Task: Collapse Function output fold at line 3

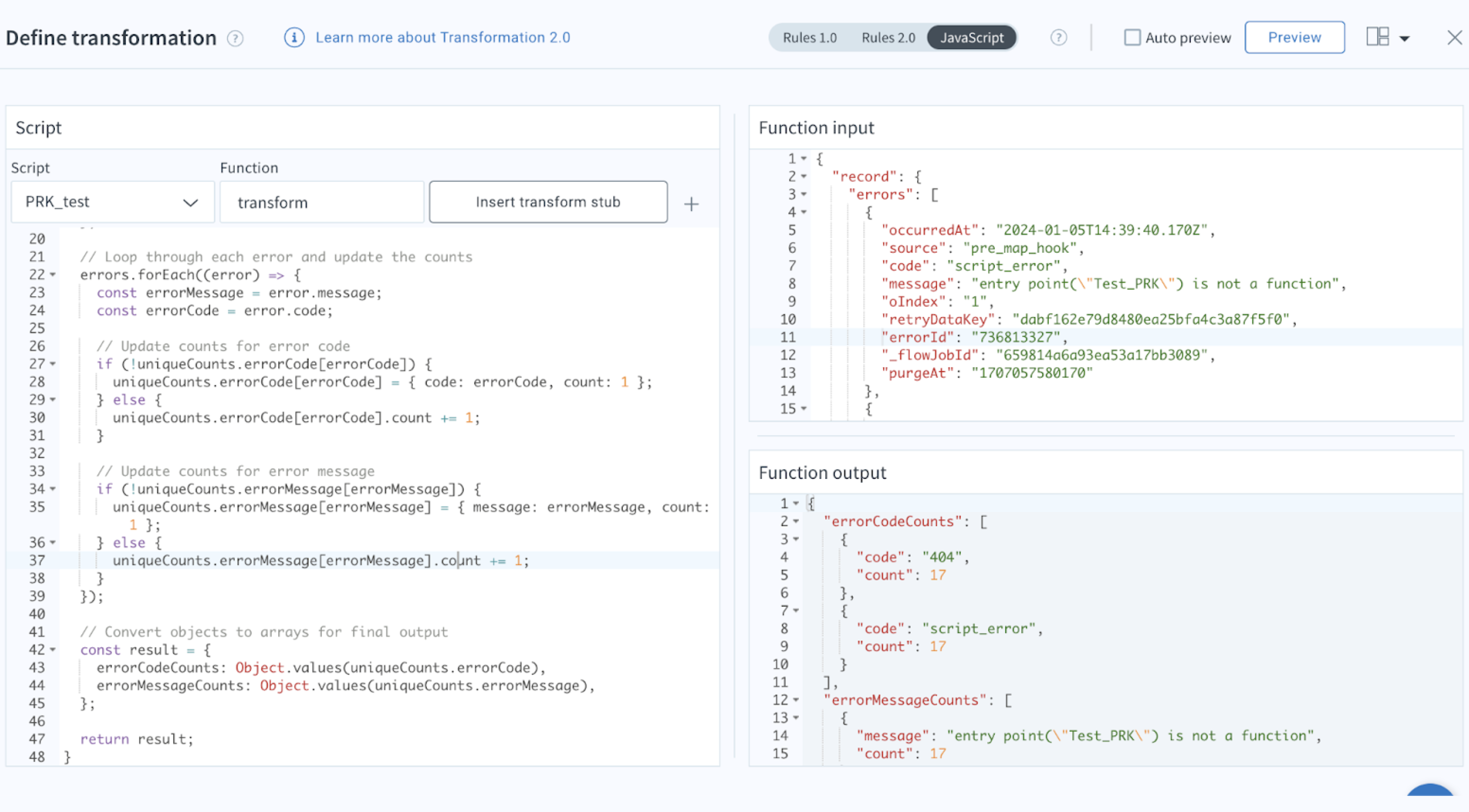Action: click(796, 539)
